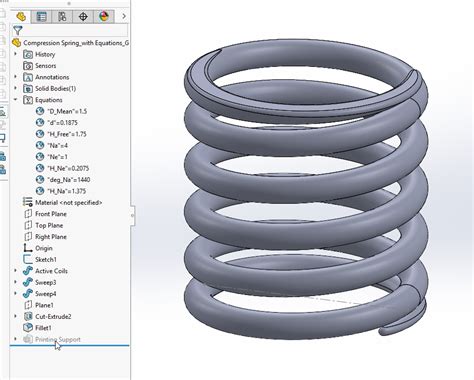The width and height of the screenshot is (474, 380).
Task: Click the blue rollback bar
Action: coord(69,346)
